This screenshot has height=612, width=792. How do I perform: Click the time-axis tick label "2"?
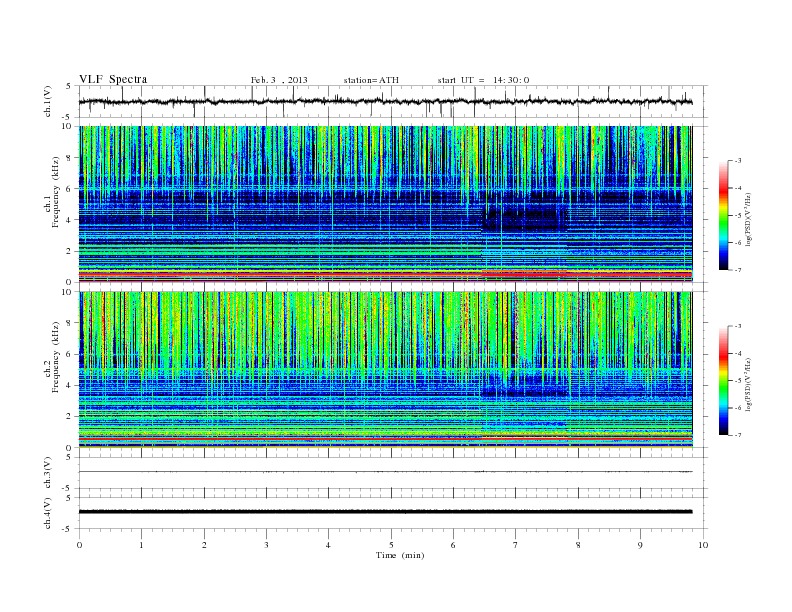[x=204, y=545]
